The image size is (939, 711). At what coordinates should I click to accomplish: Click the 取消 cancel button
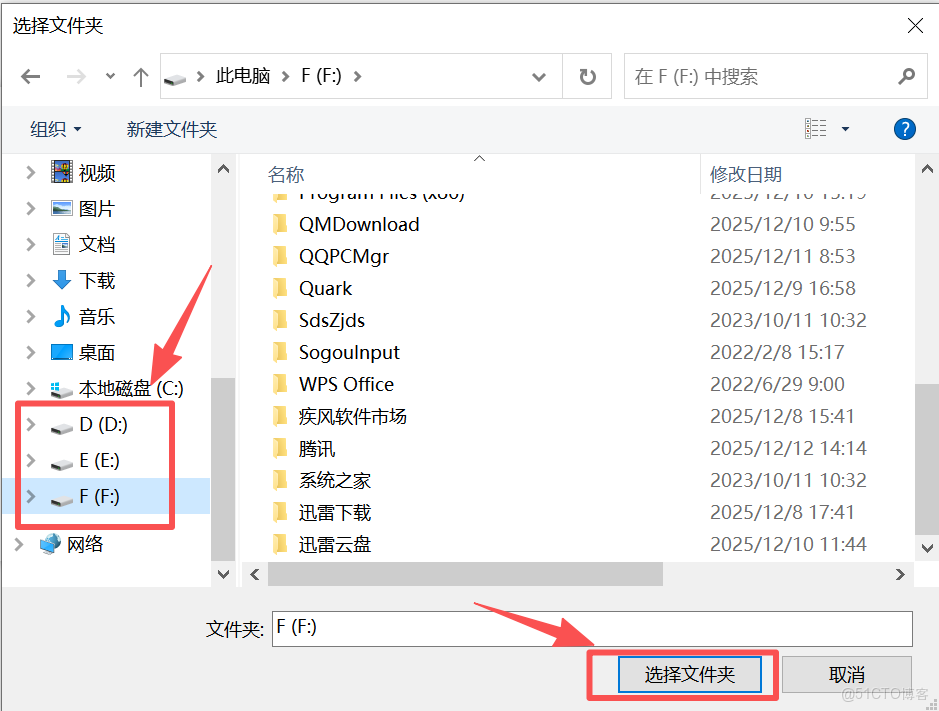(x=847, y=674)
